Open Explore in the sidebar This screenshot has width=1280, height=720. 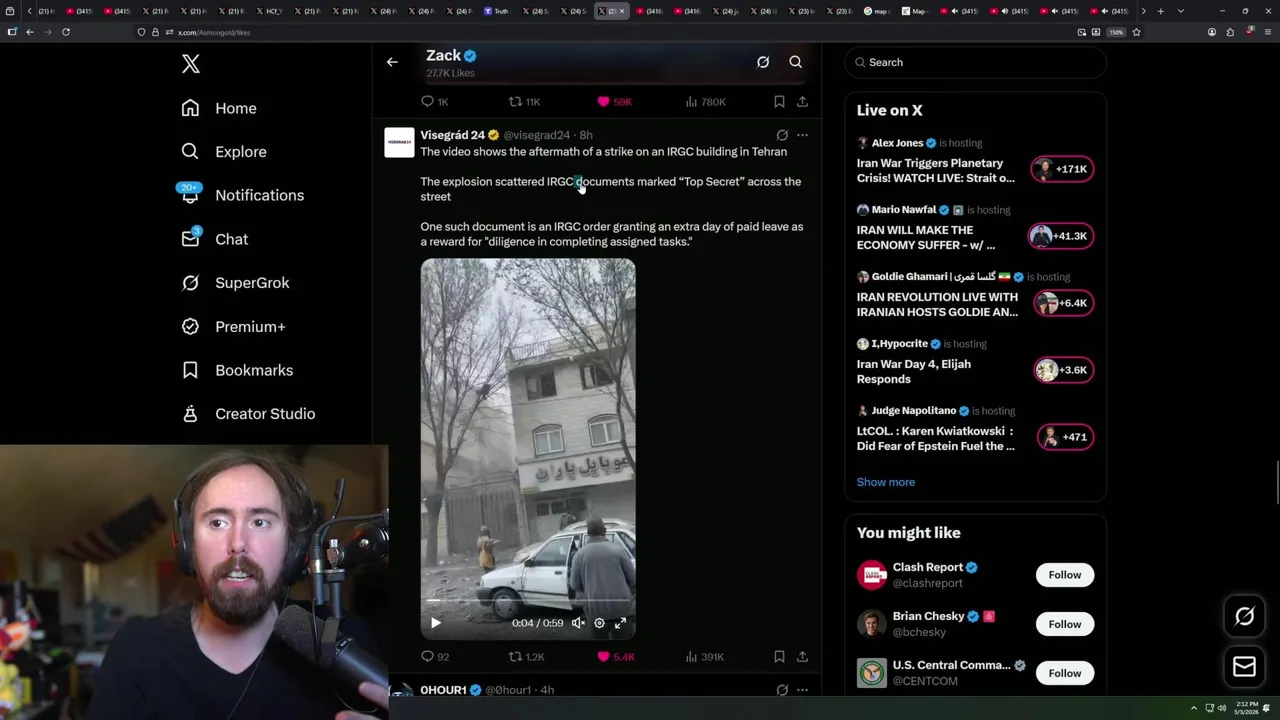[x=224, y=152]
